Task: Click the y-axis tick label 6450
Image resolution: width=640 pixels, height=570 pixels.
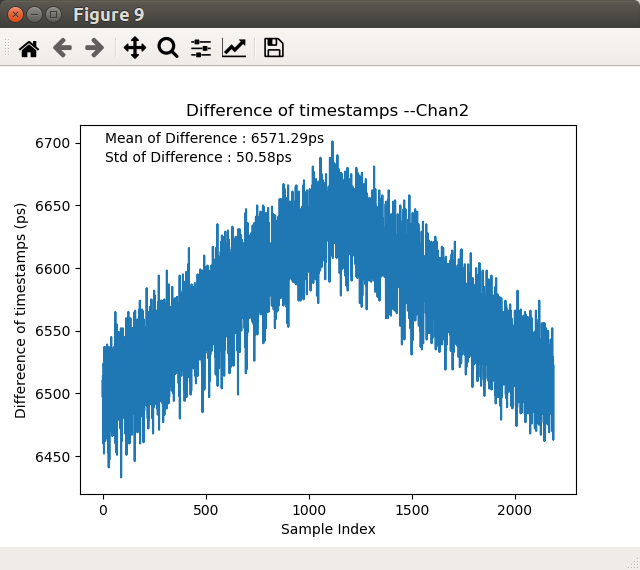Action: pyautogui.click(x=53, y=457)
